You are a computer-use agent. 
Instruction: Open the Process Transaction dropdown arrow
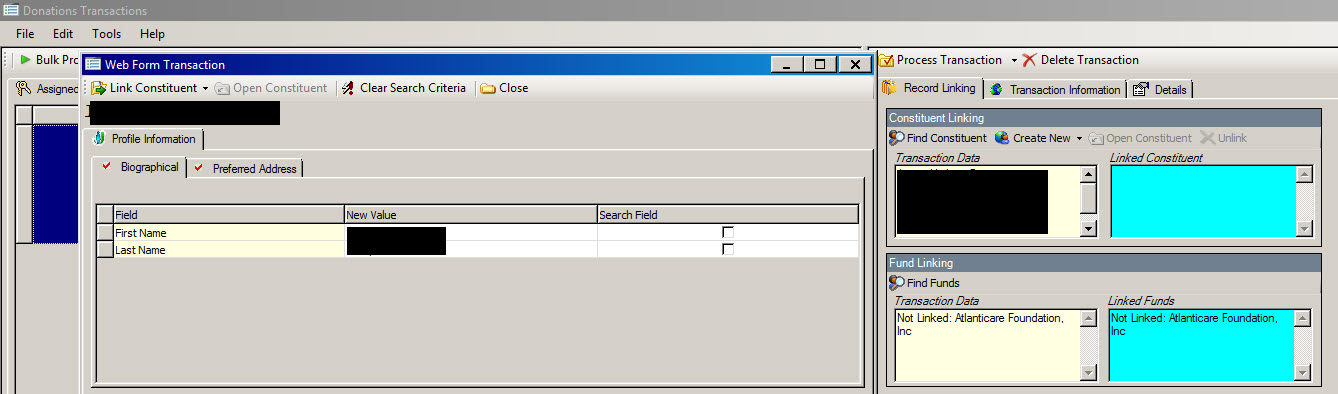pyautogui.click(x=1013, y=60)
